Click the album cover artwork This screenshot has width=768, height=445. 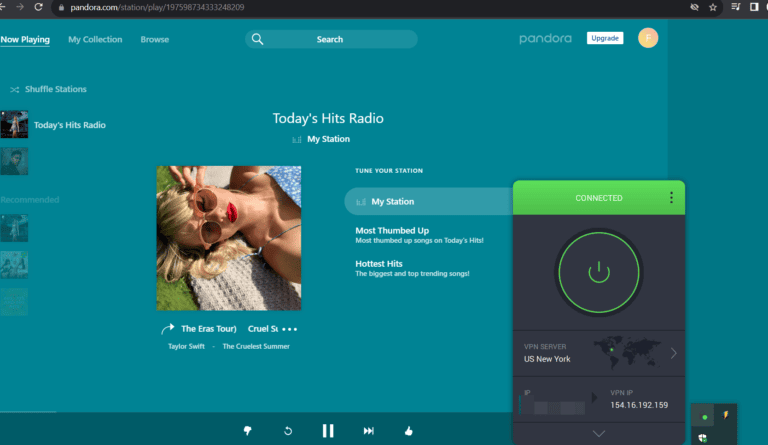(229, 238)
